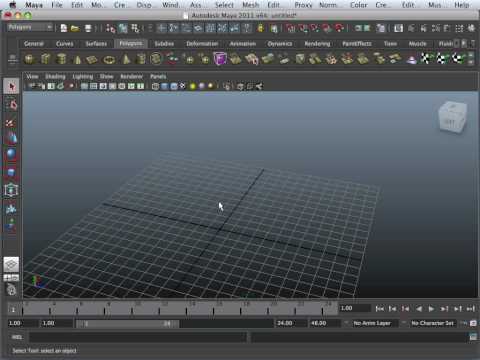Open the viewport Panels menu
Image resolution: width=480 pixels, height=360 pixels.
[x=158, y=76]
